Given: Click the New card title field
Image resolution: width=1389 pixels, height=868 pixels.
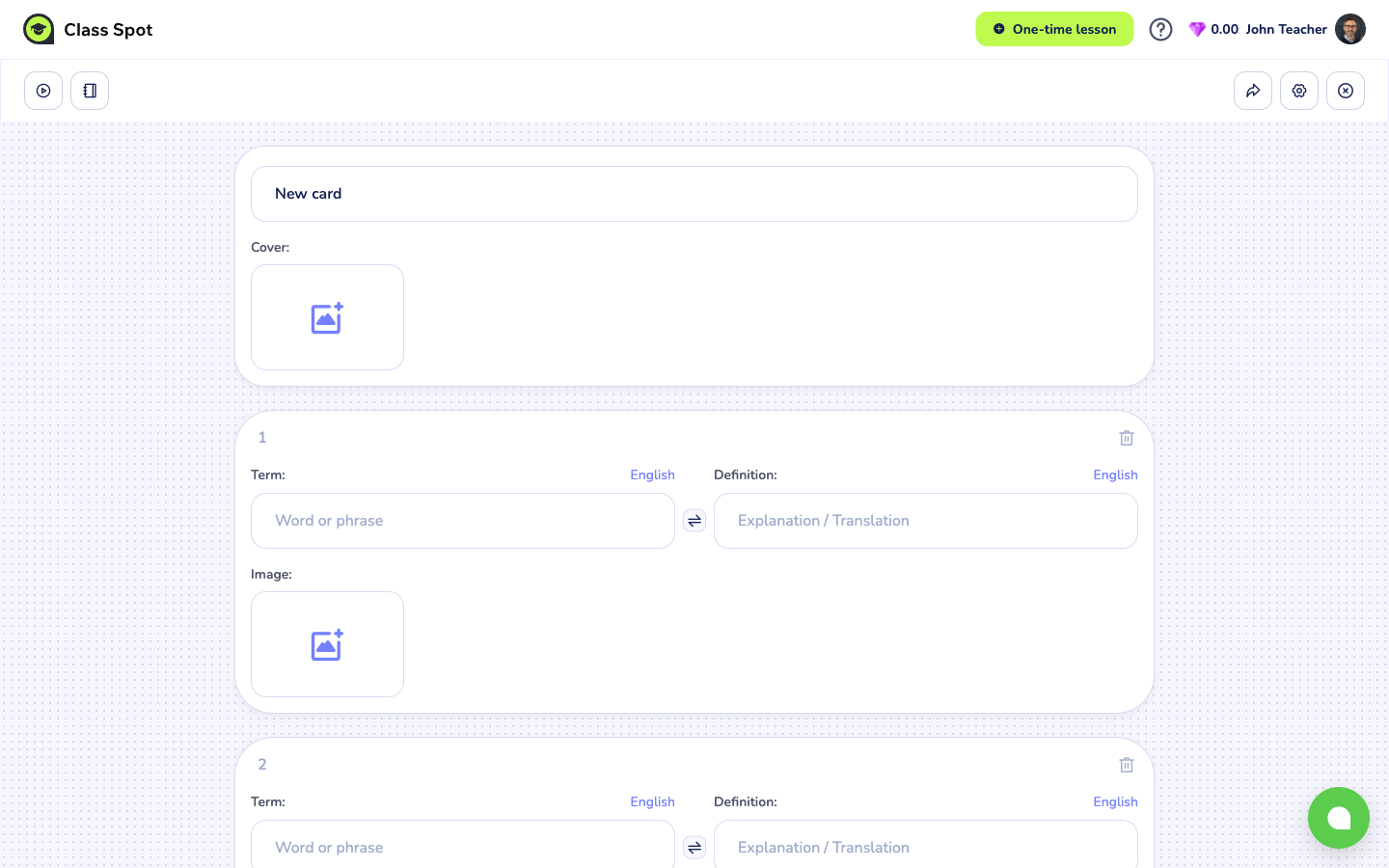Looking at the screenshot, I should 694,194.
